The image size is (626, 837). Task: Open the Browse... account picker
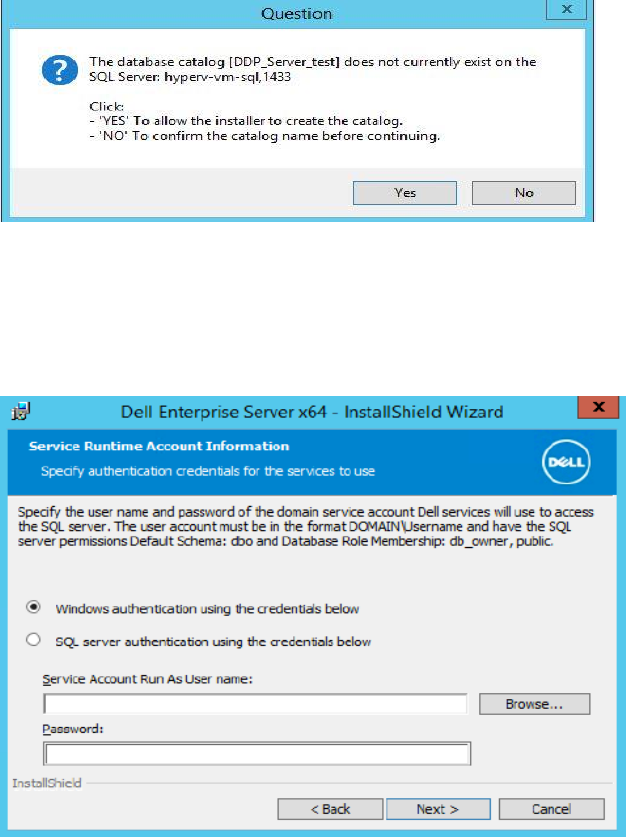click(x=534, y=704)
